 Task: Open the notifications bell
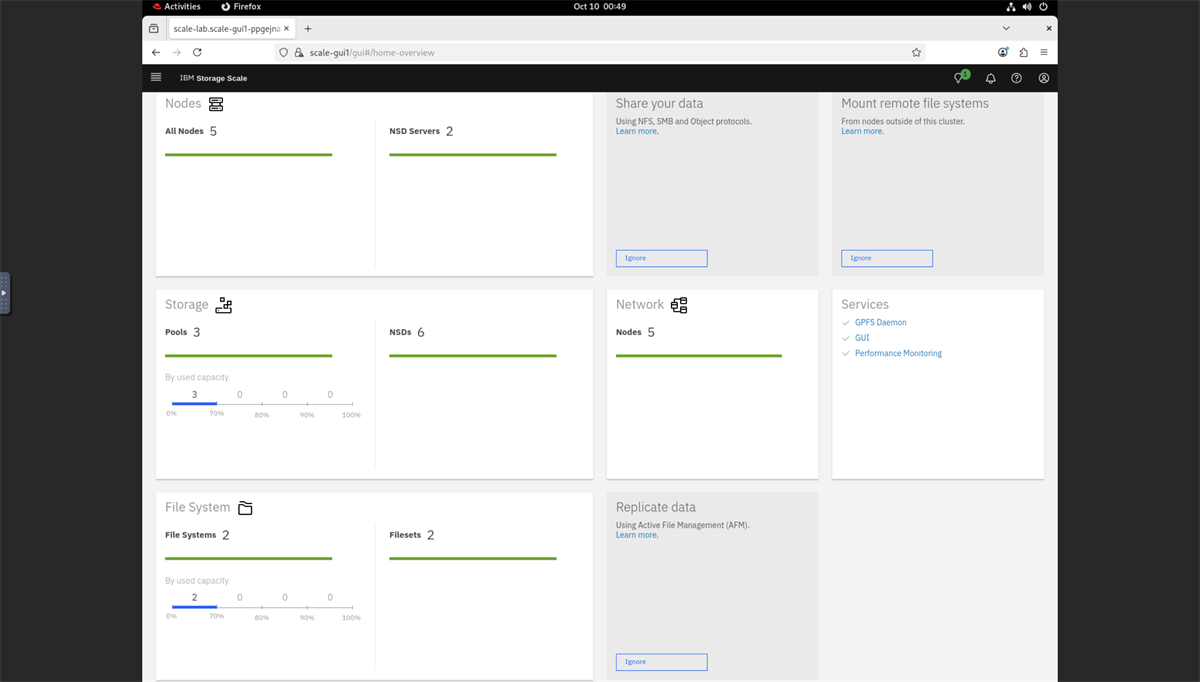coord(990,78)
